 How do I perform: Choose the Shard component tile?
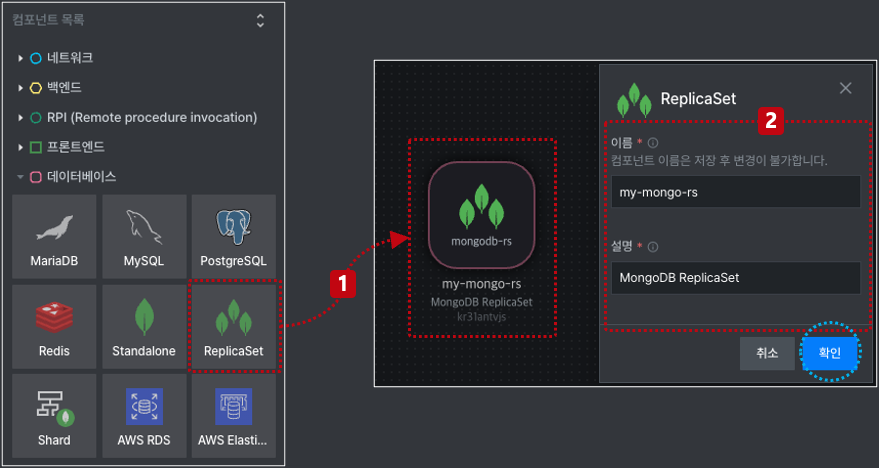pyautogui.click(x=54, y=416)
